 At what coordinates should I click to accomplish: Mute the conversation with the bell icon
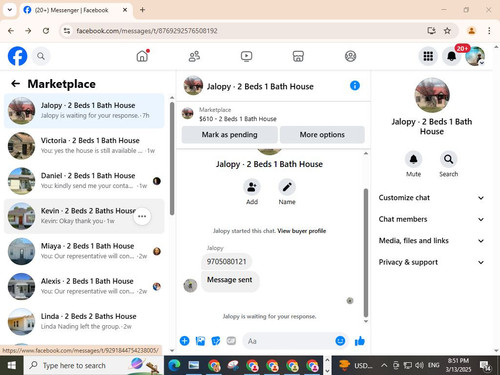[413, 159]
